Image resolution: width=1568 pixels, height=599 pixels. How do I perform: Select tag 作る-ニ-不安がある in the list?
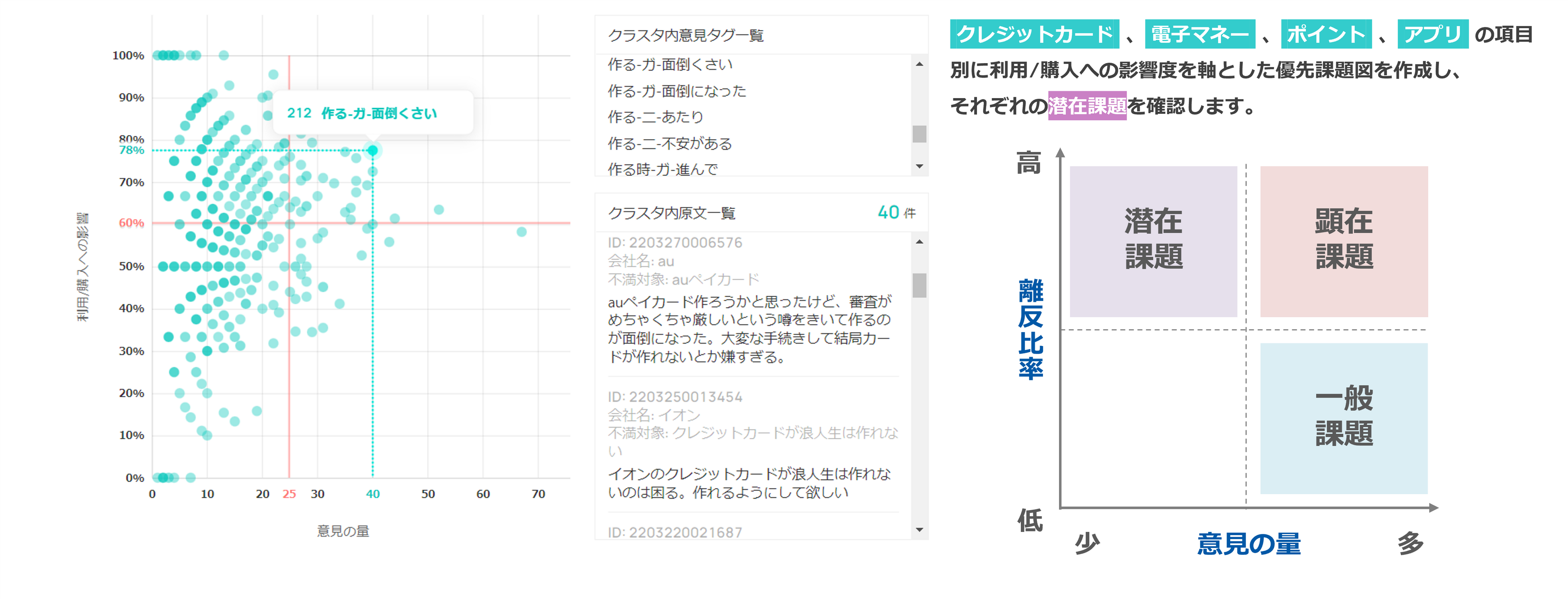coord(669,144)
